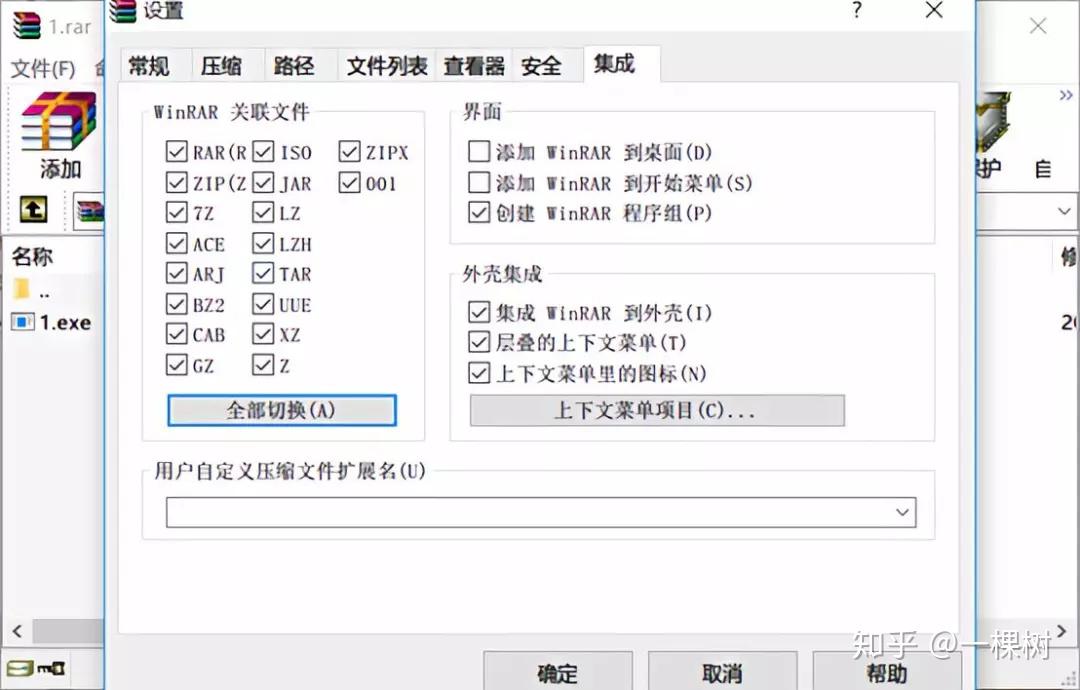
Task: Toggle create WinRAR program group (P)
Action: pos(479,212)
